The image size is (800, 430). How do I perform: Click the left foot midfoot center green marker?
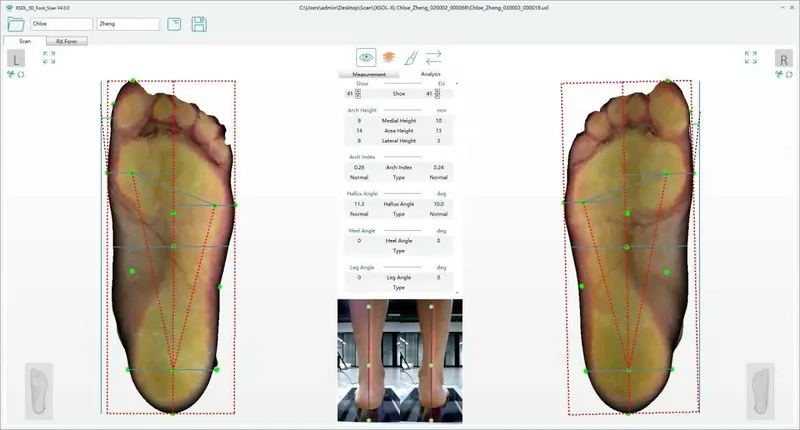(173, 246)
